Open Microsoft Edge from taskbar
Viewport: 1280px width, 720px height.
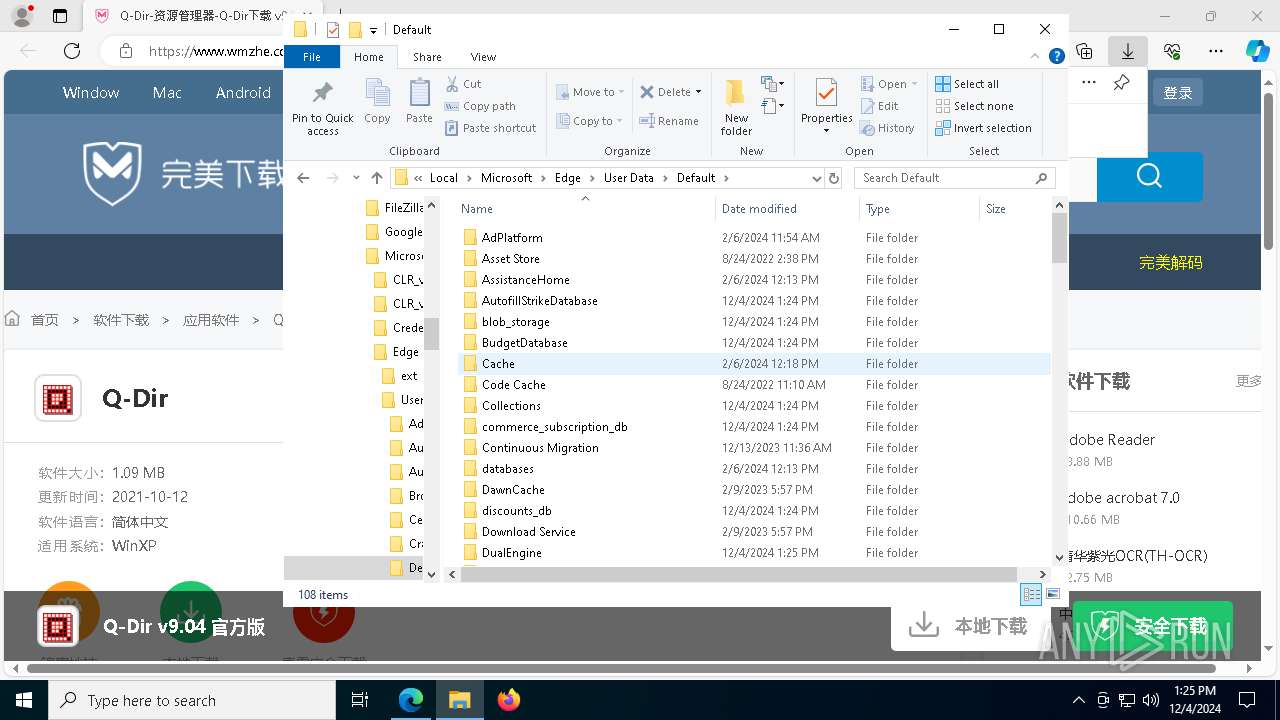[411, 700]
